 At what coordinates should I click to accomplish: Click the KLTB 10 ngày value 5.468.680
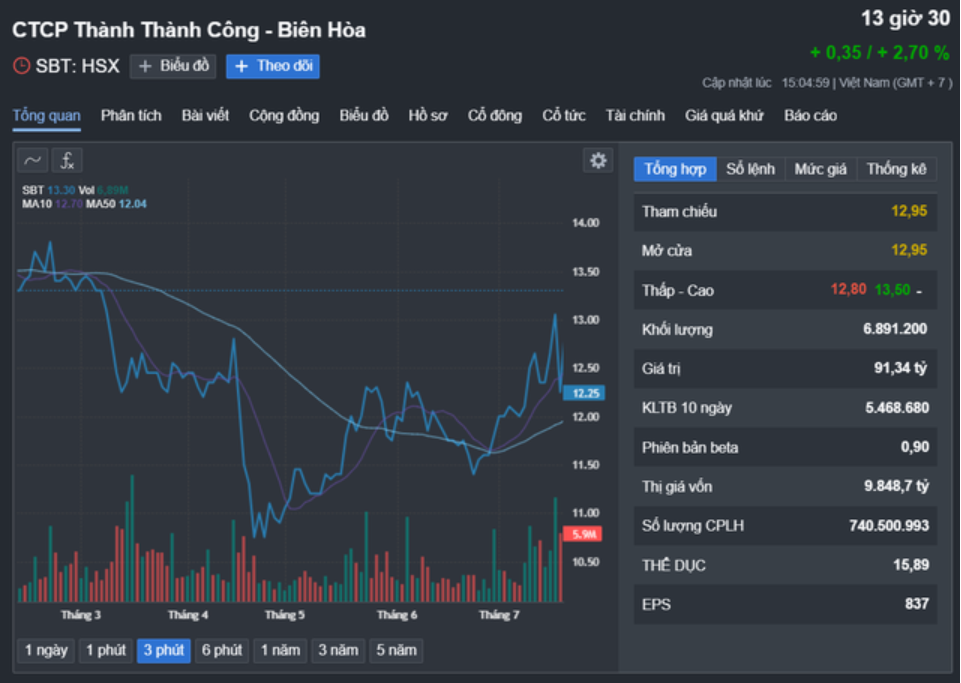(x=897, y=408)
